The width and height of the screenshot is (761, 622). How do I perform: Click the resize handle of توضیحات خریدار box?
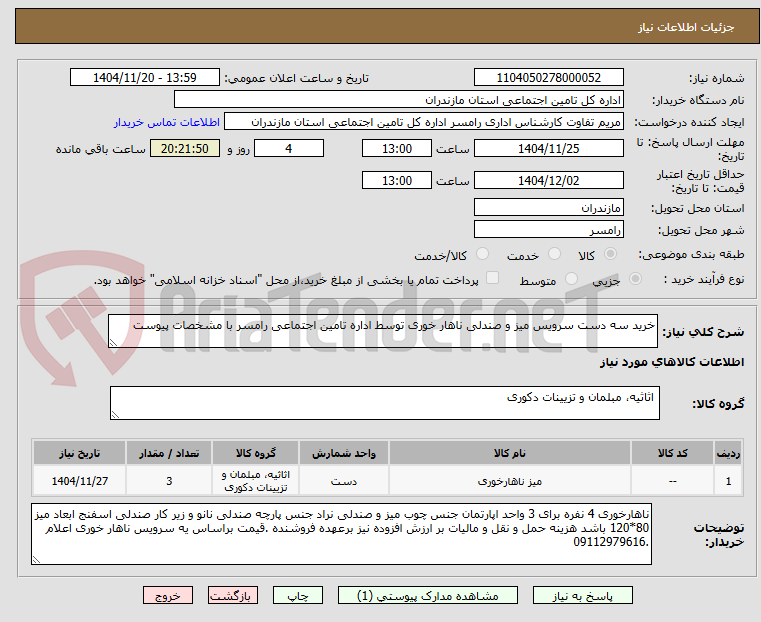pos(36,560)
